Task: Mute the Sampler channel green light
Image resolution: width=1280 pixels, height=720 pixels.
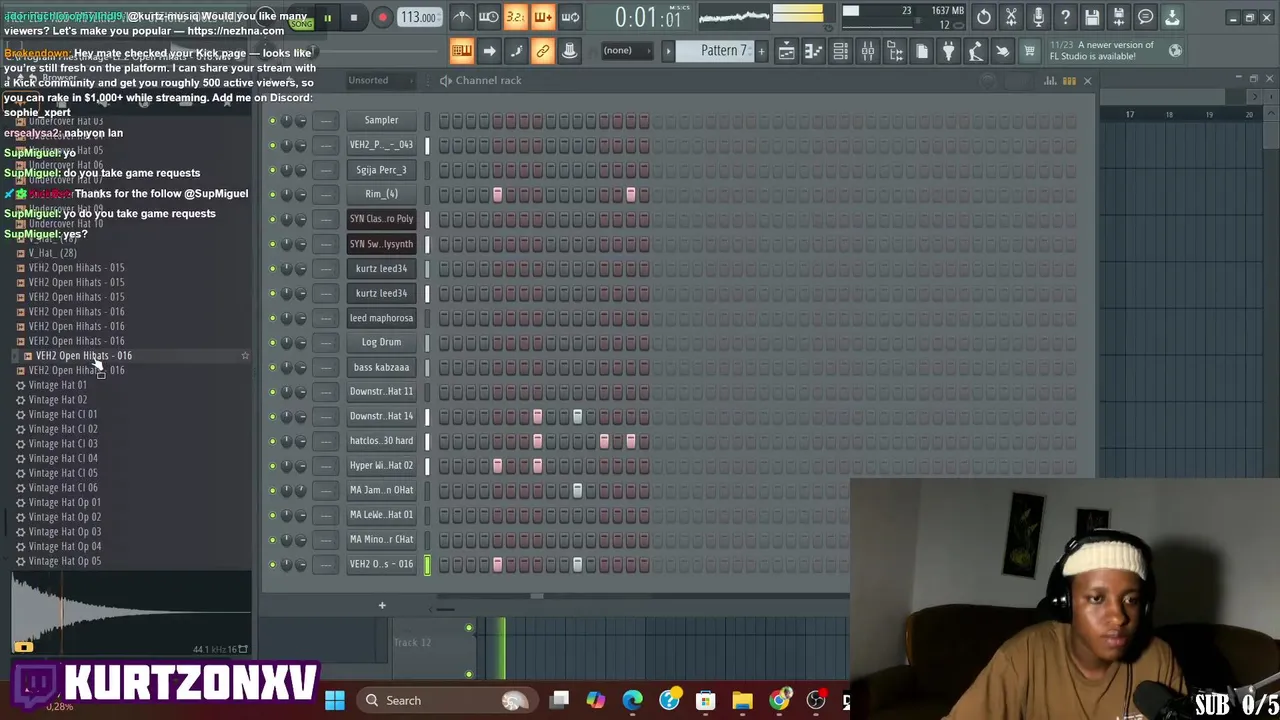Action: pos(272,120)
